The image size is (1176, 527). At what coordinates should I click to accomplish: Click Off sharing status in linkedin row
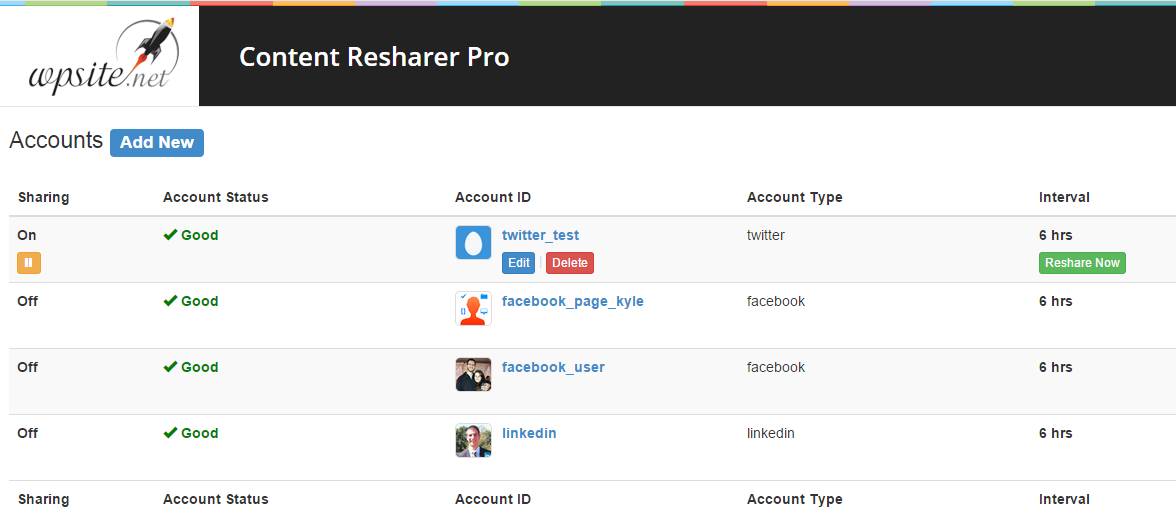[x=28, y=433]
